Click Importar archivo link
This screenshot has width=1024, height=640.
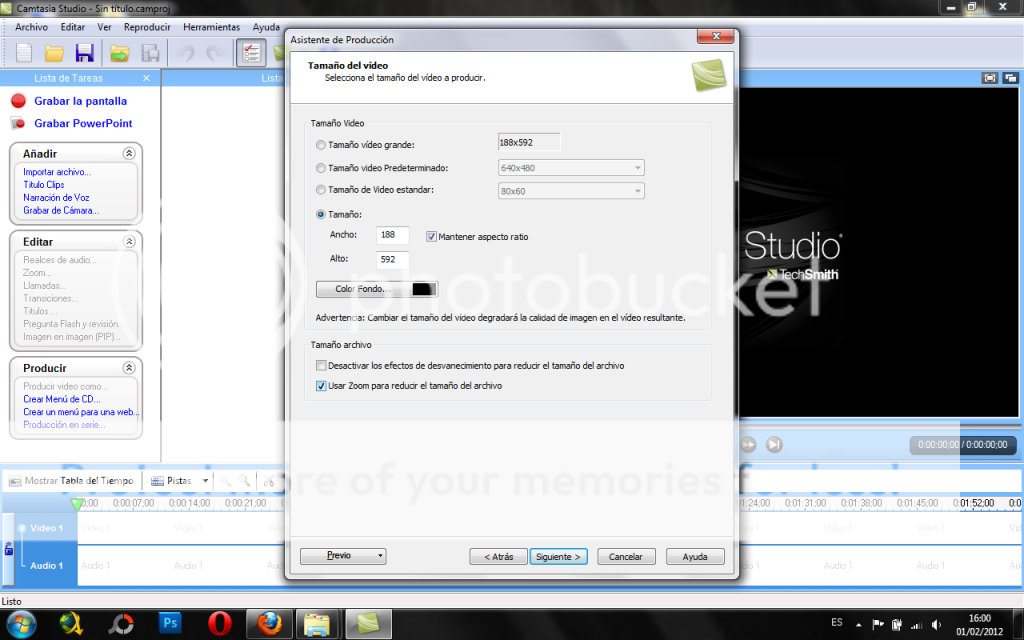click(57, 172)
